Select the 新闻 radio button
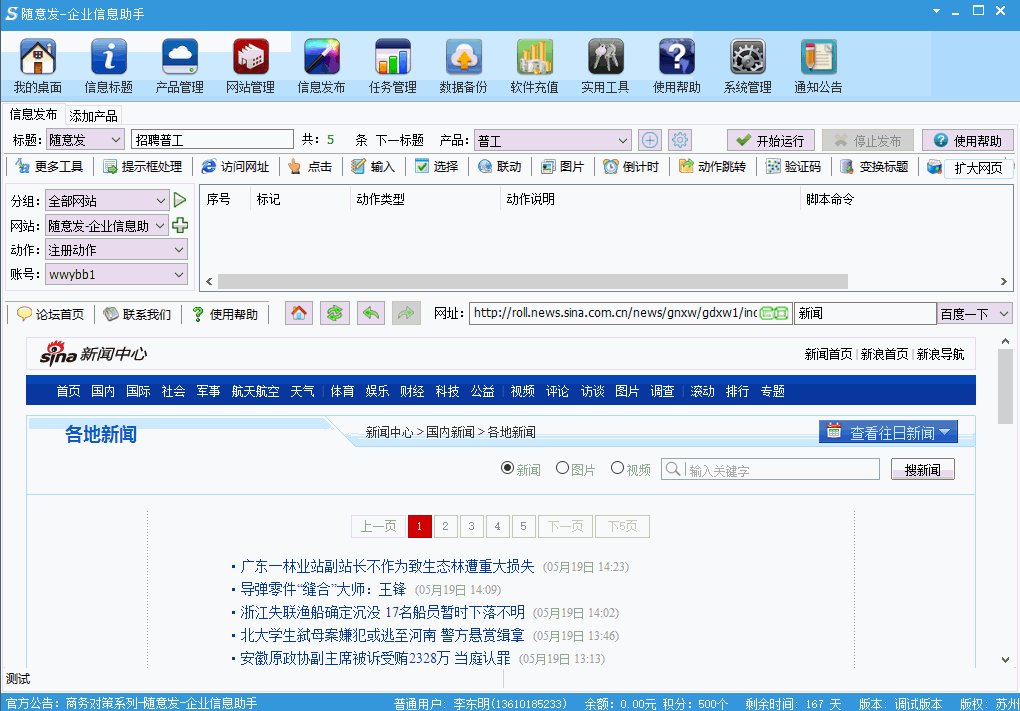Image resolution: width=1020 pixels, height=711 pixels. coord(507,468)
